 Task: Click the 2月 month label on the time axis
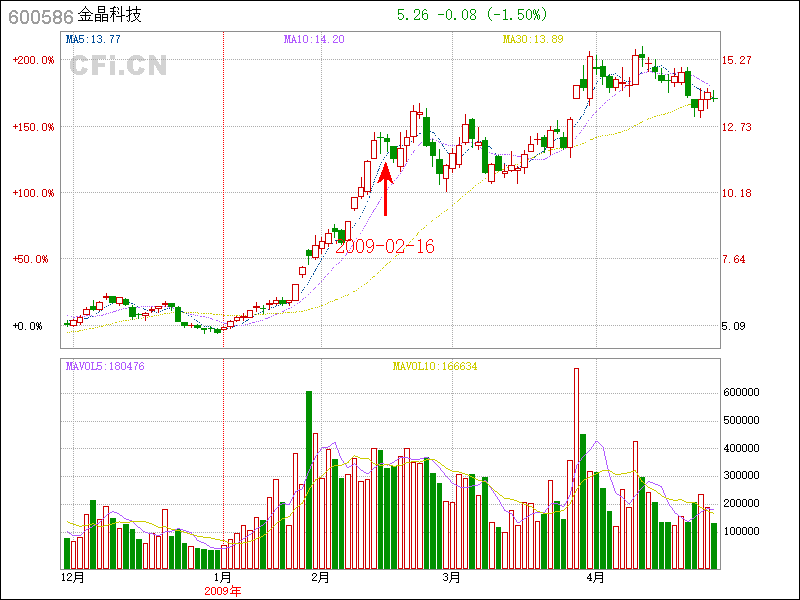point(320,577)
